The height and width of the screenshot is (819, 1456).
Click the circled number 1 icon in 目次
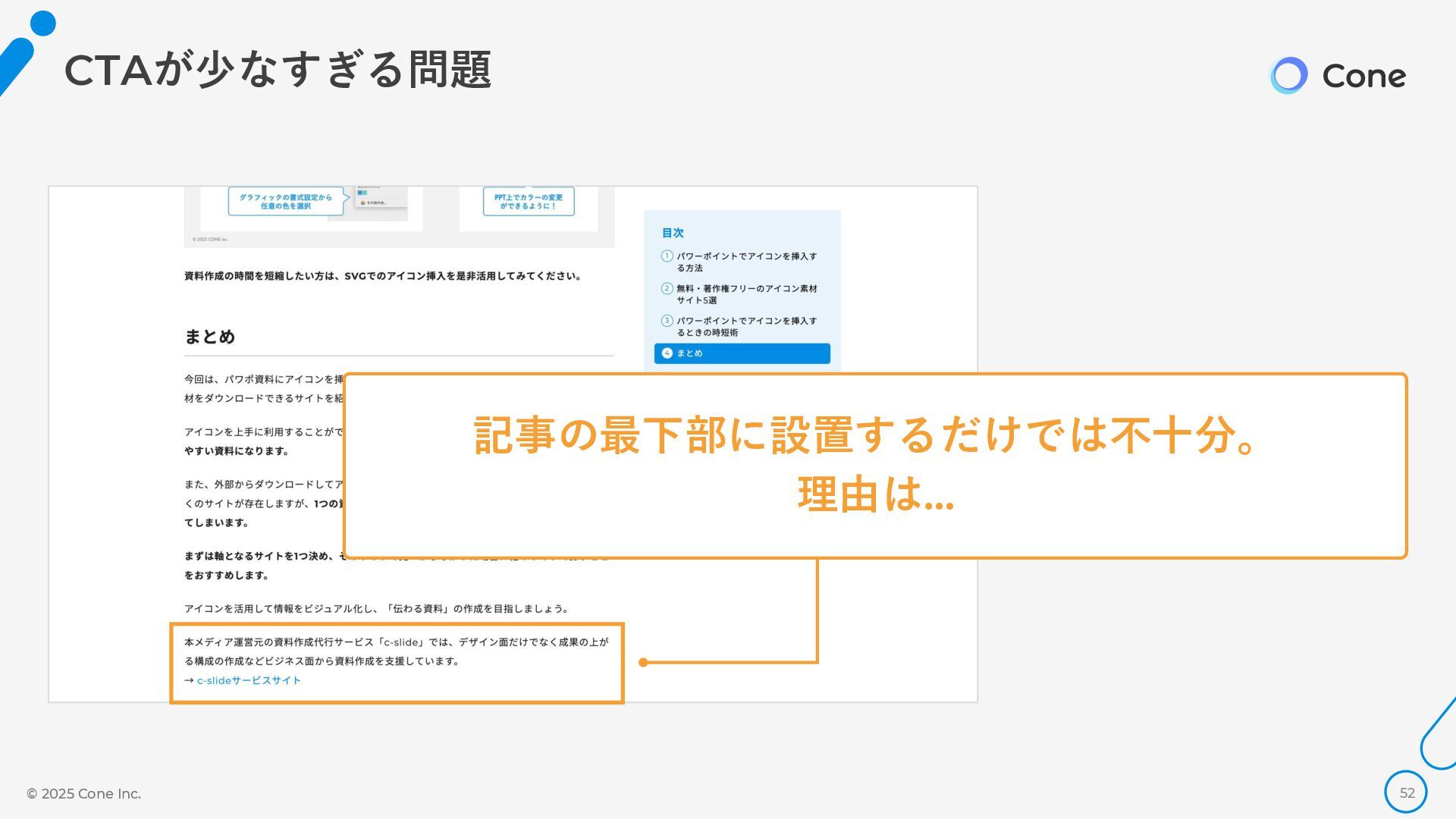(667, 256)
